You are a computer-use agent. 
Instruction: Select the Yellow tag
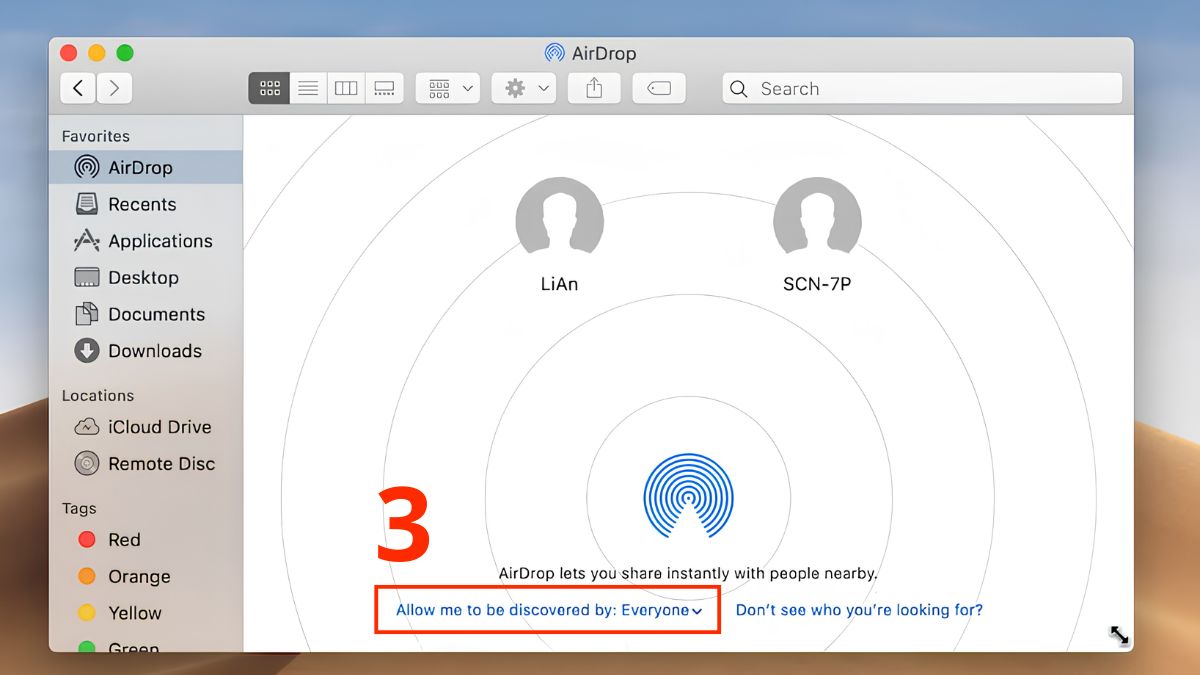point(146,613)
